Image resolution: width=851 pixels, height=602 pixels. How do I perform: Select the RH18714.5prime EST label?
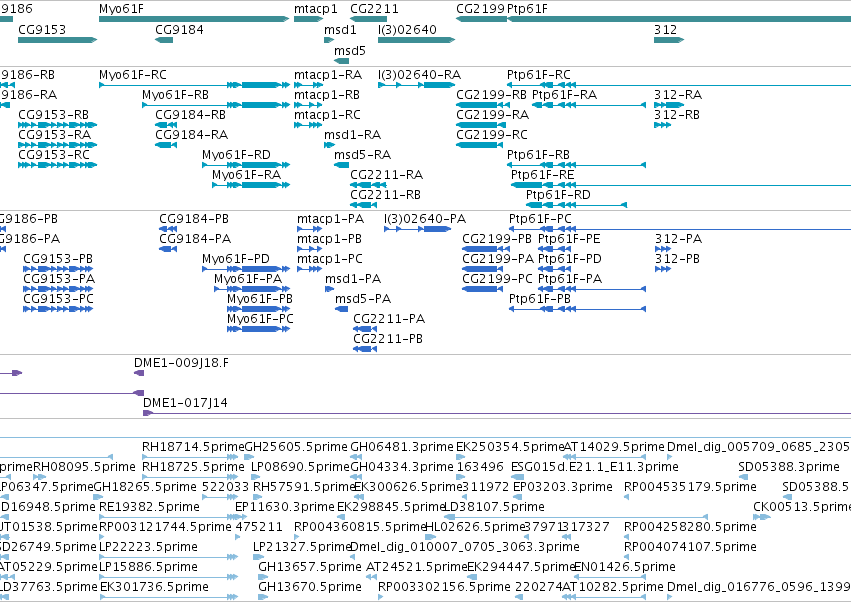(193, 446)
